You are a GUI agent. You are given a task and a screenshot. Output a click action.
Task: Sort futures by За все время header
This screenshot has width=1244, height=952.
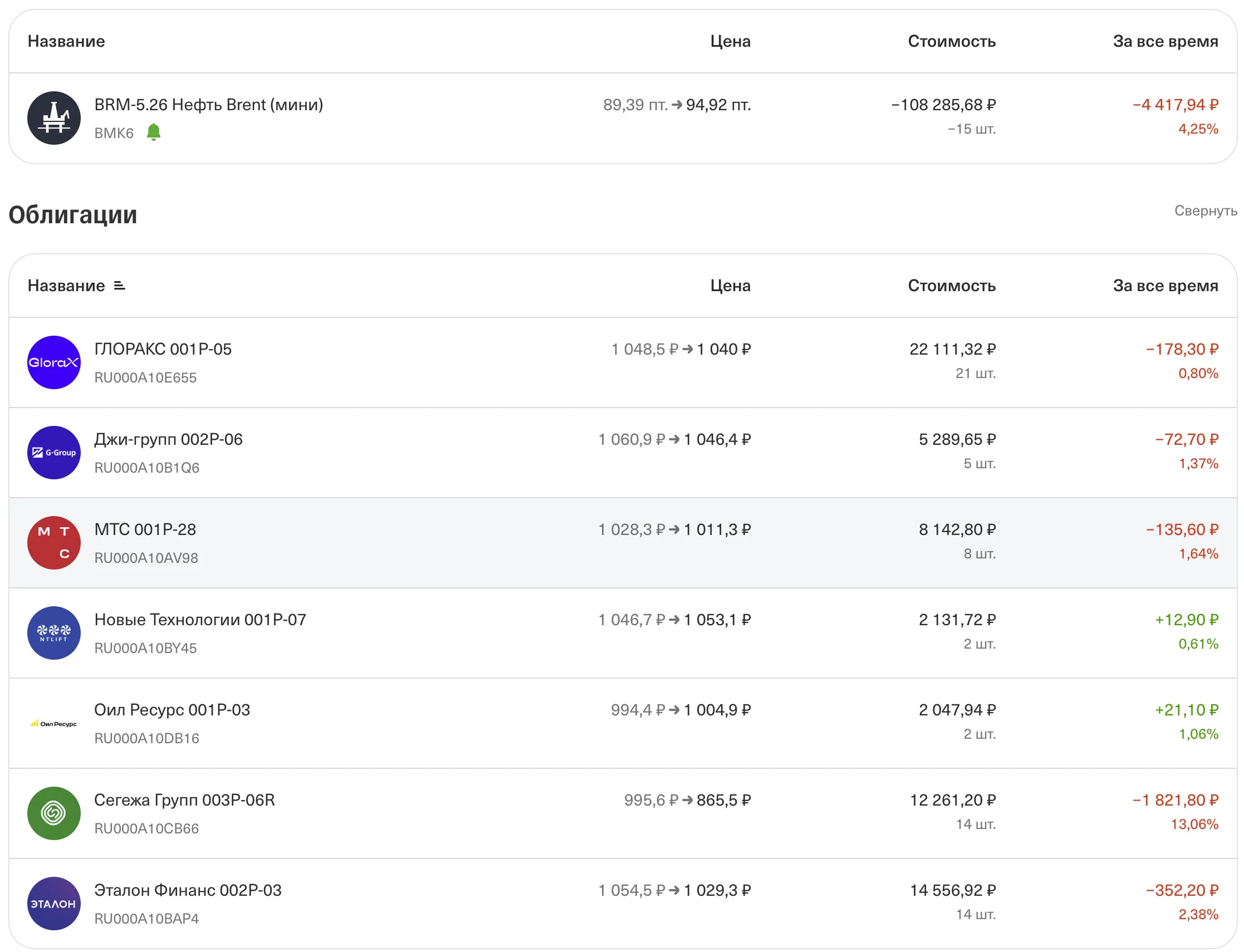click(x=1165, y=41)
